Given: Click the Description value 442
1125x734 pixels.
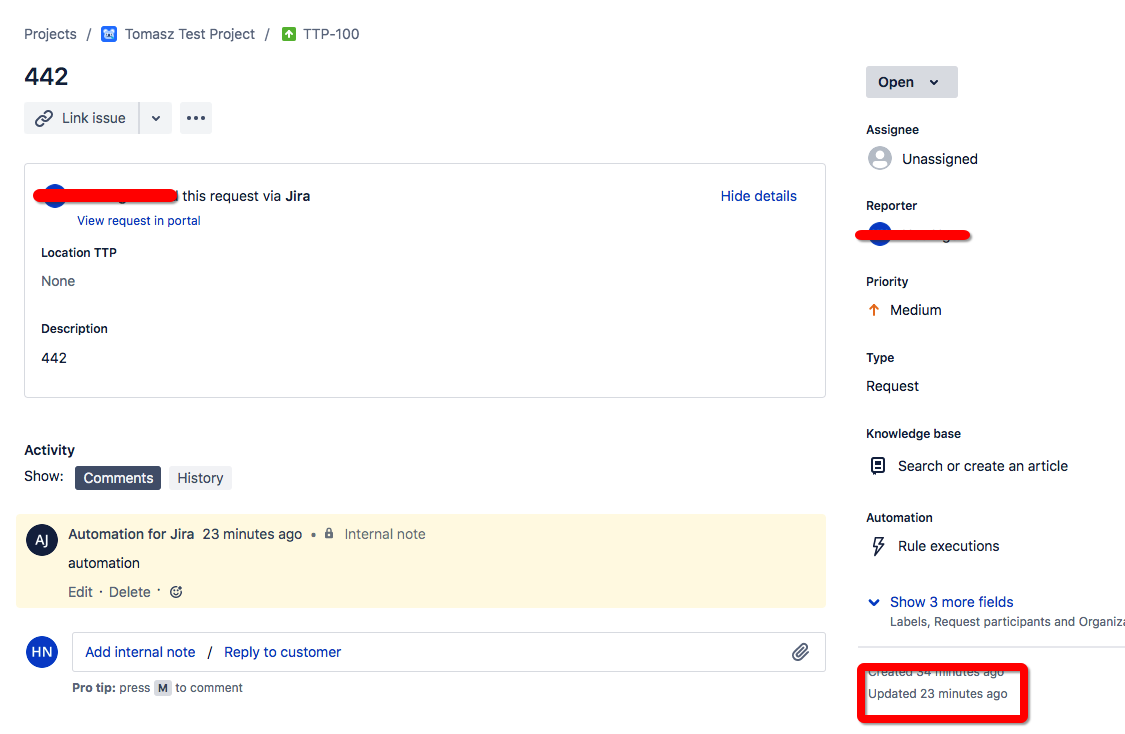Looking at the screenshot, I should pos(54,358).
